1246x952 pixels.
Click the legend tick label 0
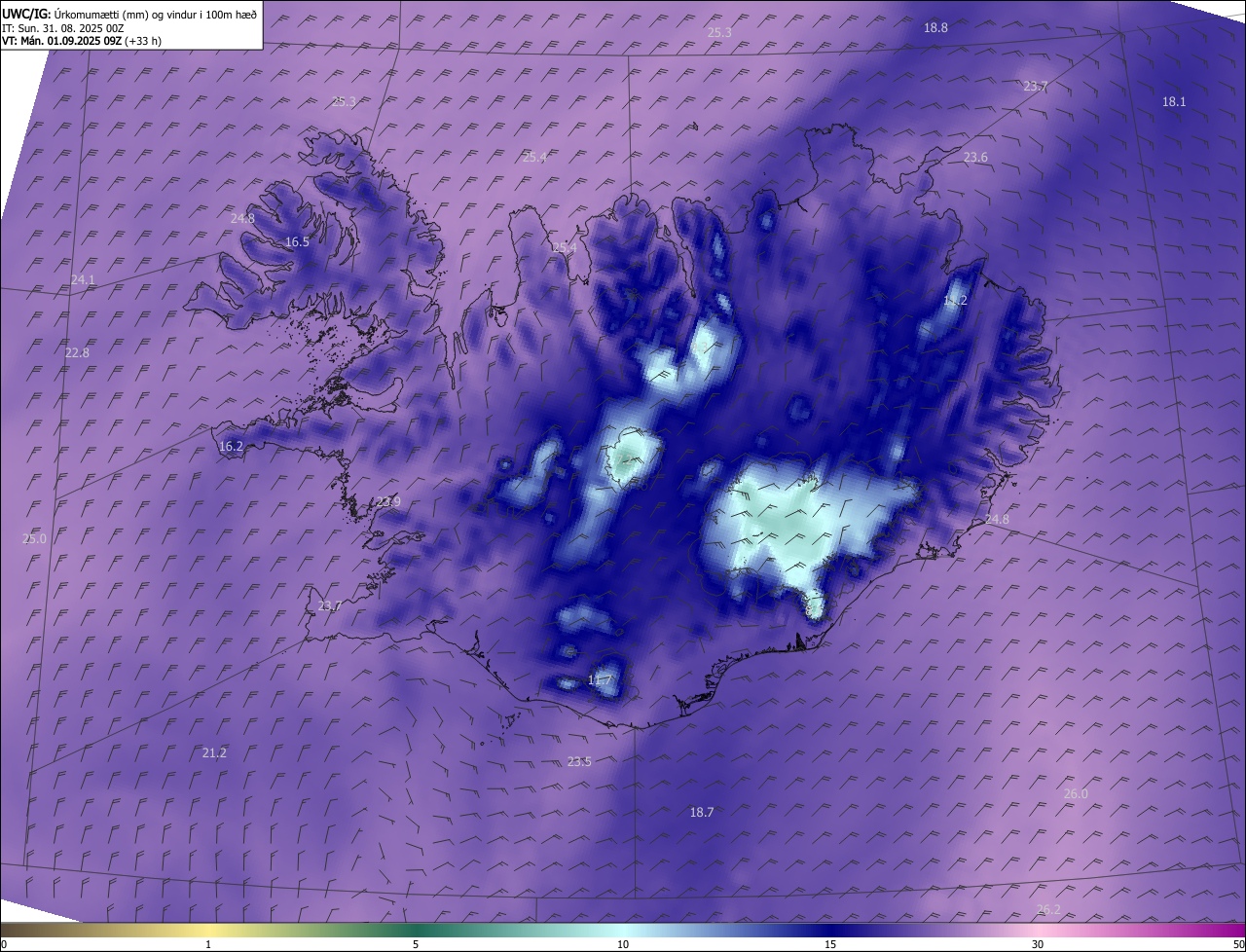pos(4,944)
